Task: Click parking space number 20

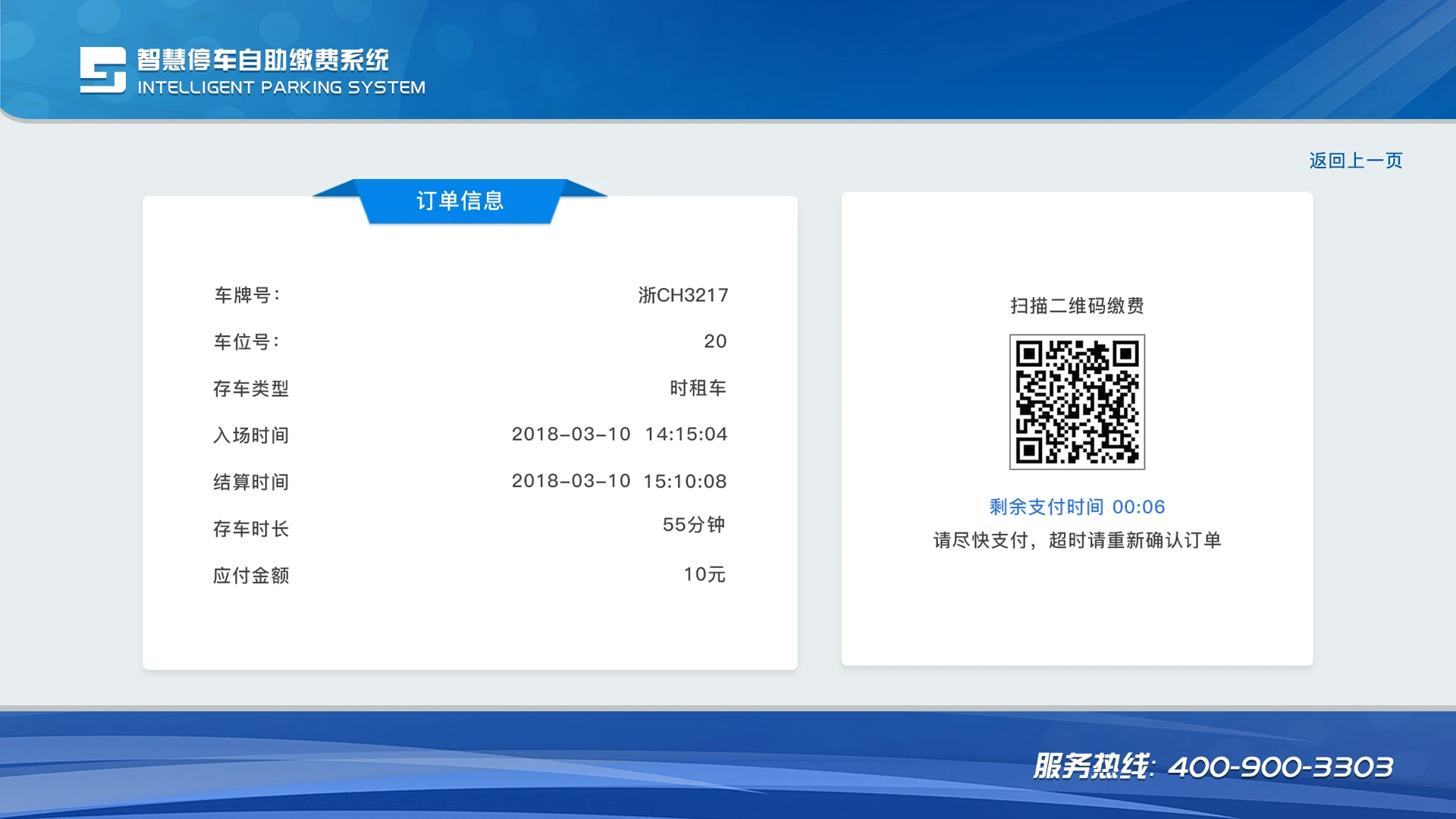Action: [x=714, y=341]
